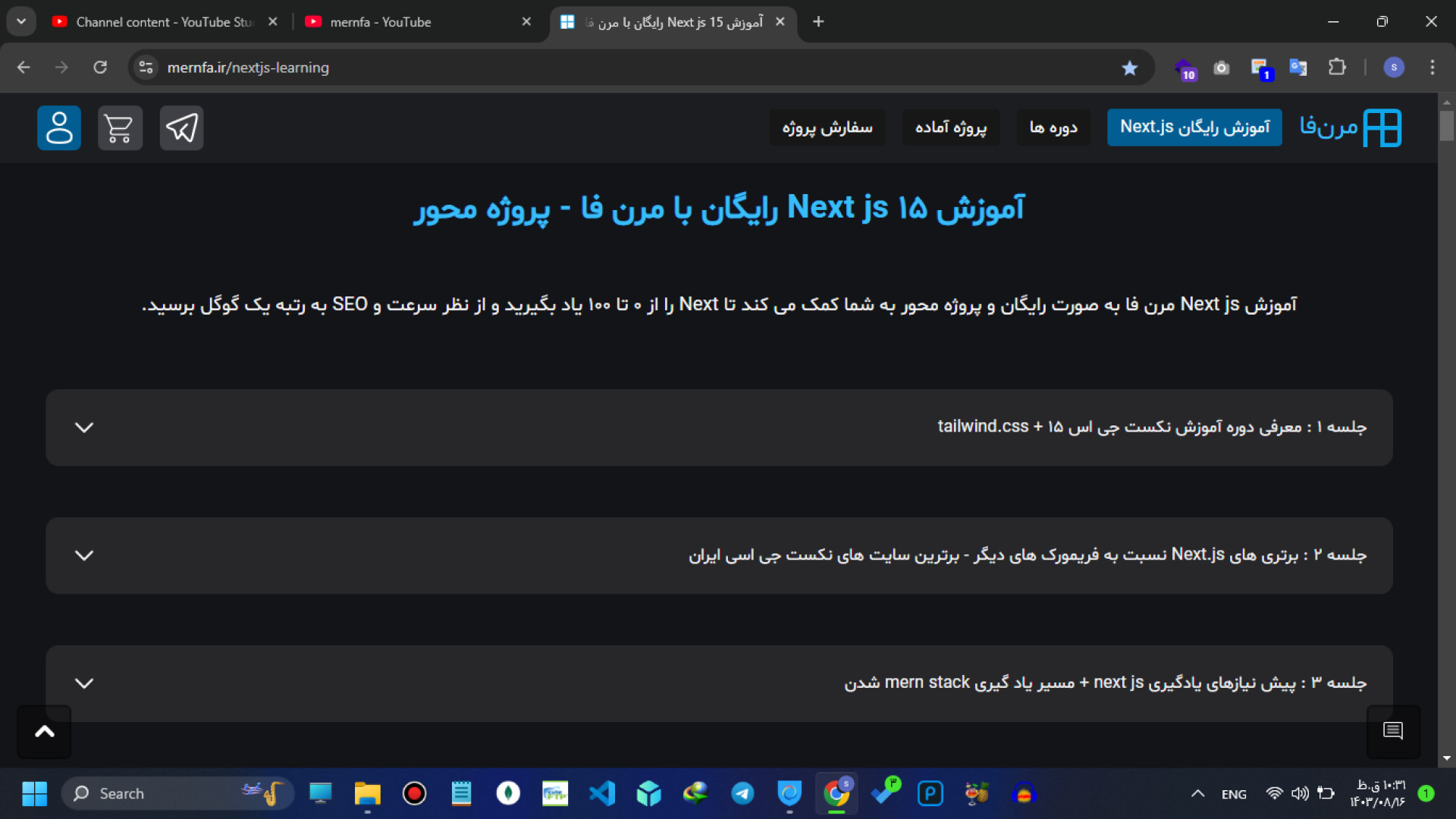The height and width of the screenshot is (819, 1456).
Task: Show hidden tray icons chevron
Action: (1197, 794)
